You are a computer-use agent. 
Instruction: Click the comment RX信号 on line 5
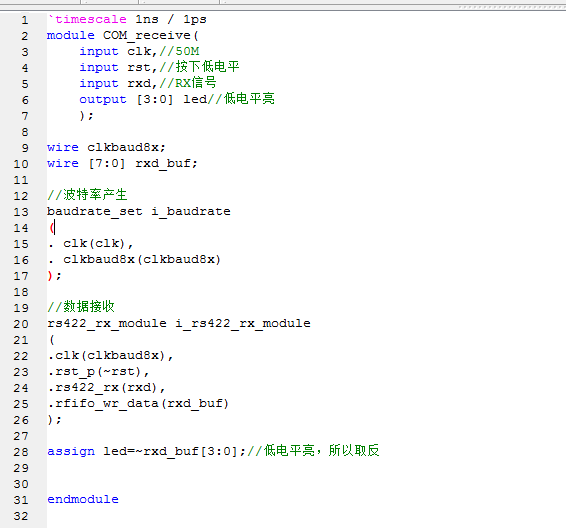coord(195,83)
